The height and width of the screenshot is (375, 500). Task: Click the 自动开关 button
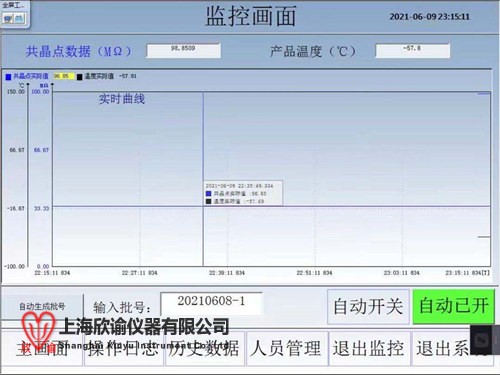368,306
